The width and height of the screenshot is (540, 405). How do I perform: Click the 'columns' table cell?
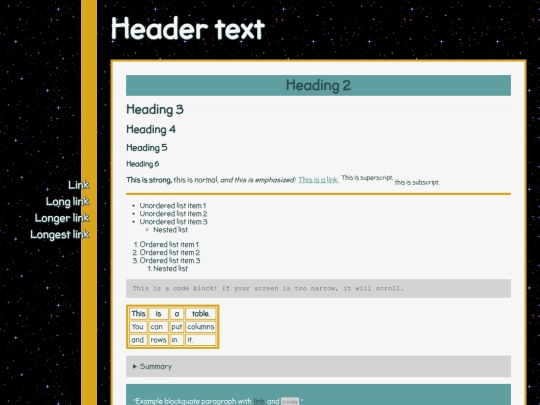[201, 327]
